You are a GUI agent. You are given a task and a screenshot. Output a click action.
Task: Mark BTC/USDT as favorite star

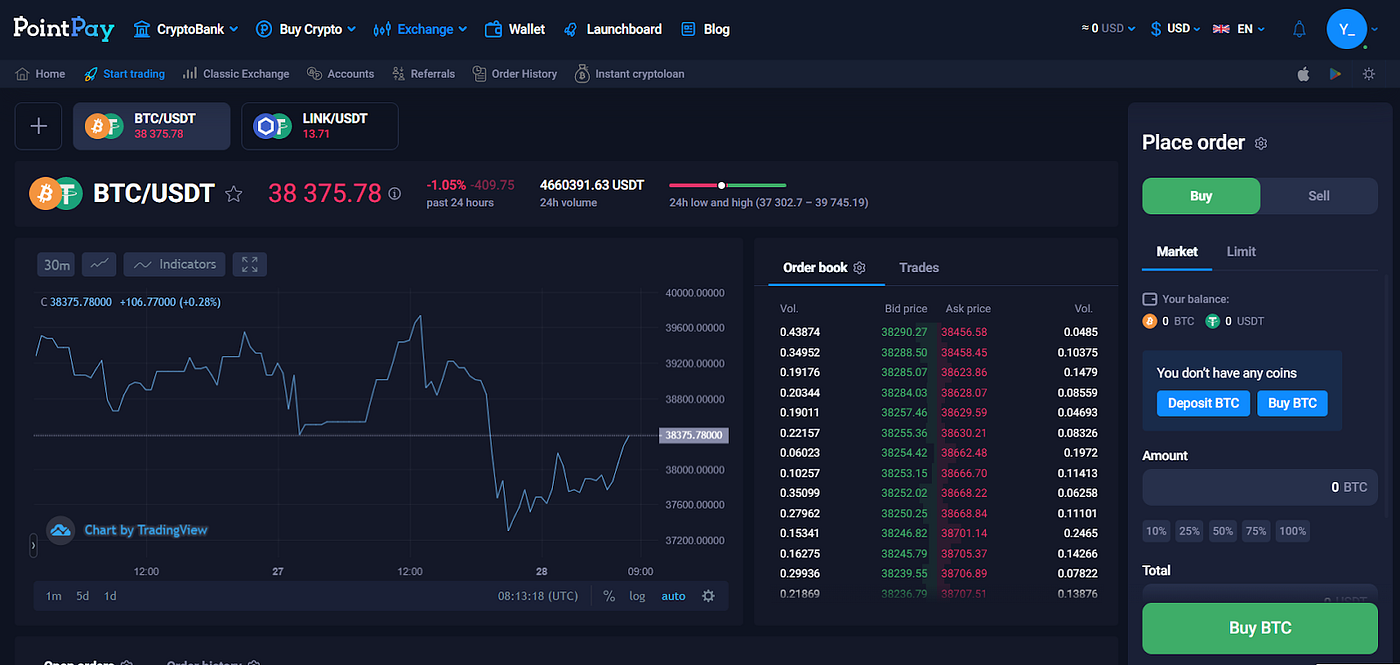234,194
